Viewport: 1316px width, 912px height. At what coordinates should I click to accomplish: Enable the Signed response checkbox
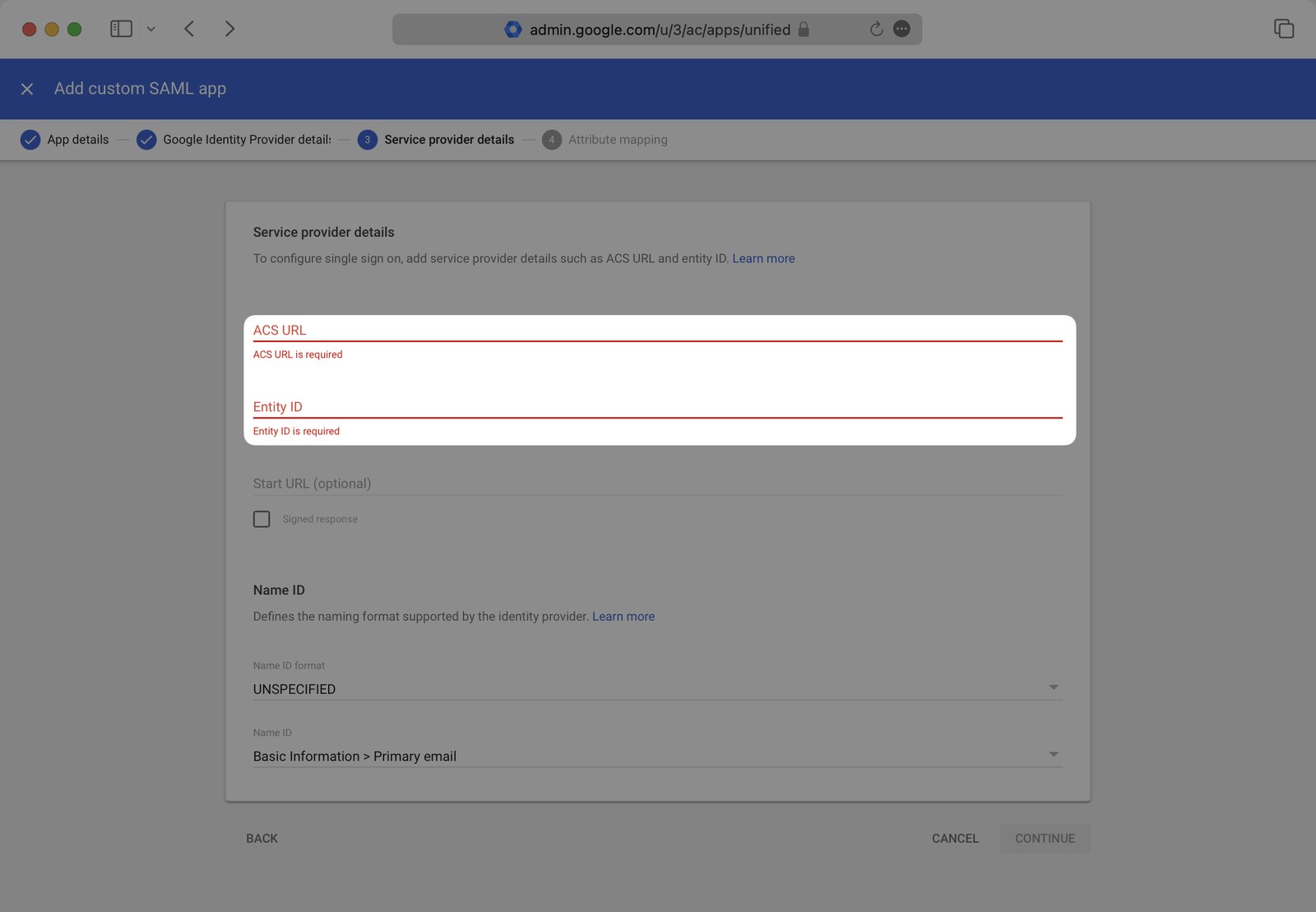[262, 519]
